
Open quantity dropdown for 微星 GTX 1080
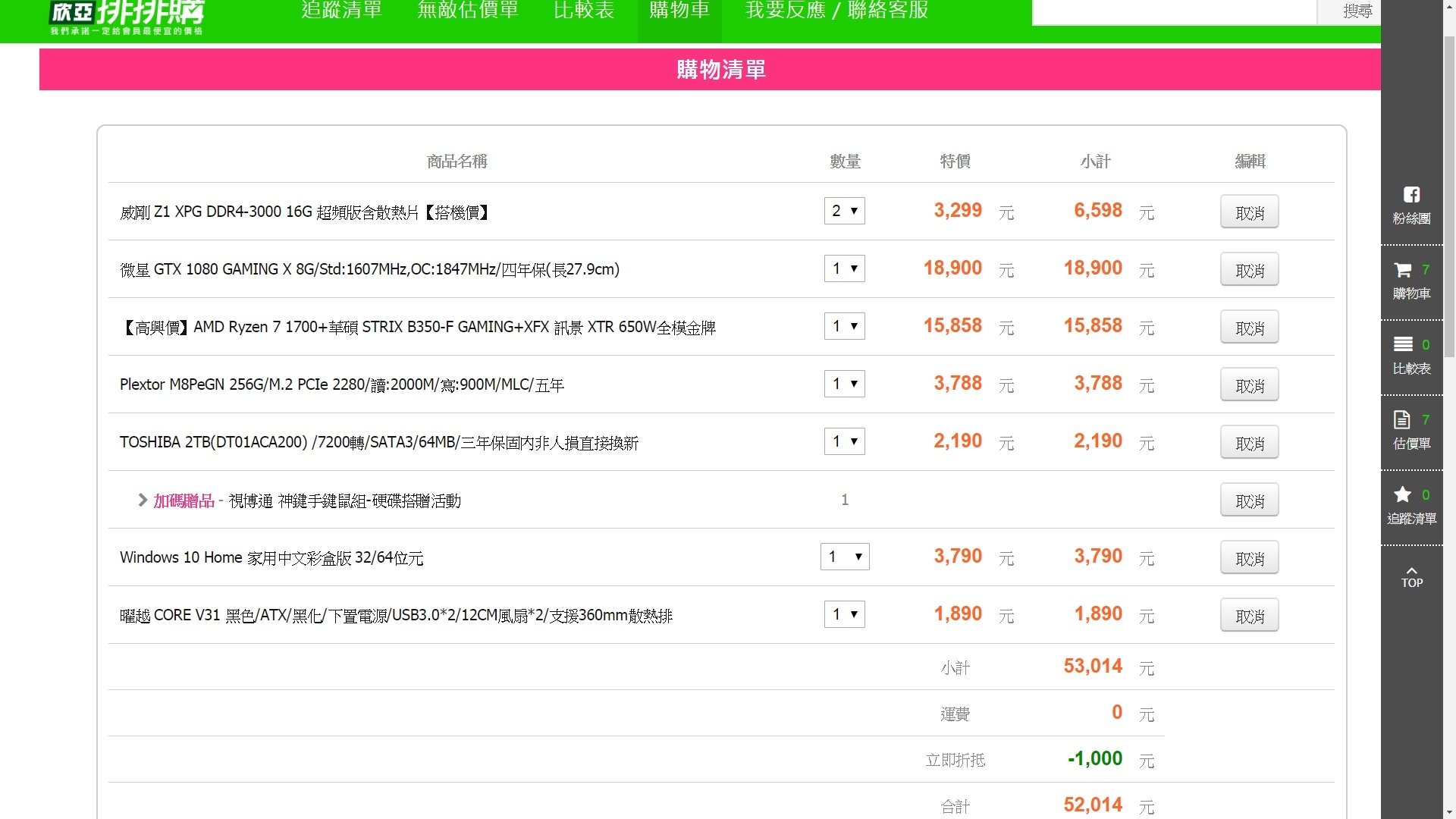(x=844, y=268)
